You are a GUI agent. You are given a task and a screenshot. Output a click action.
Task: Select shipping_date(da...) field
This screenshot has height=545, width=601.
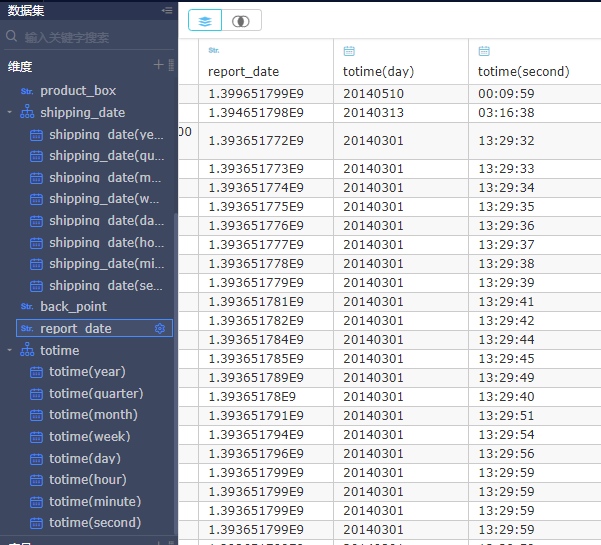tap(107, 221)
